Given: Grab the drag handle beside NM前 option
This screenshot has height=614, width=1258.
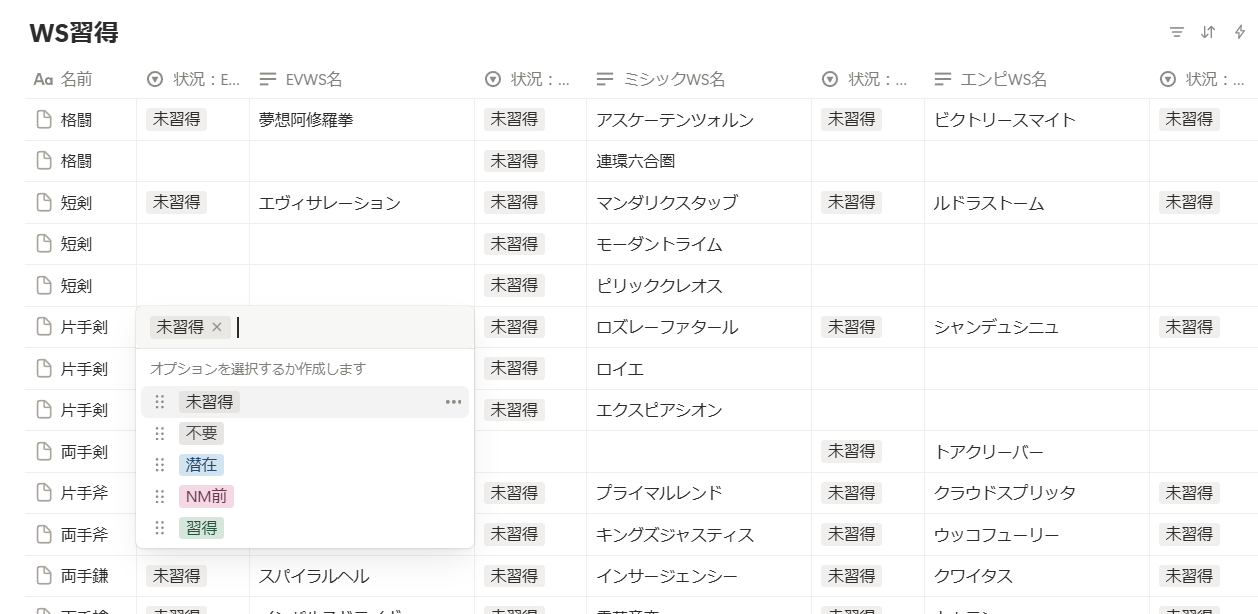Looking at the screenshot, I should 160,497.
